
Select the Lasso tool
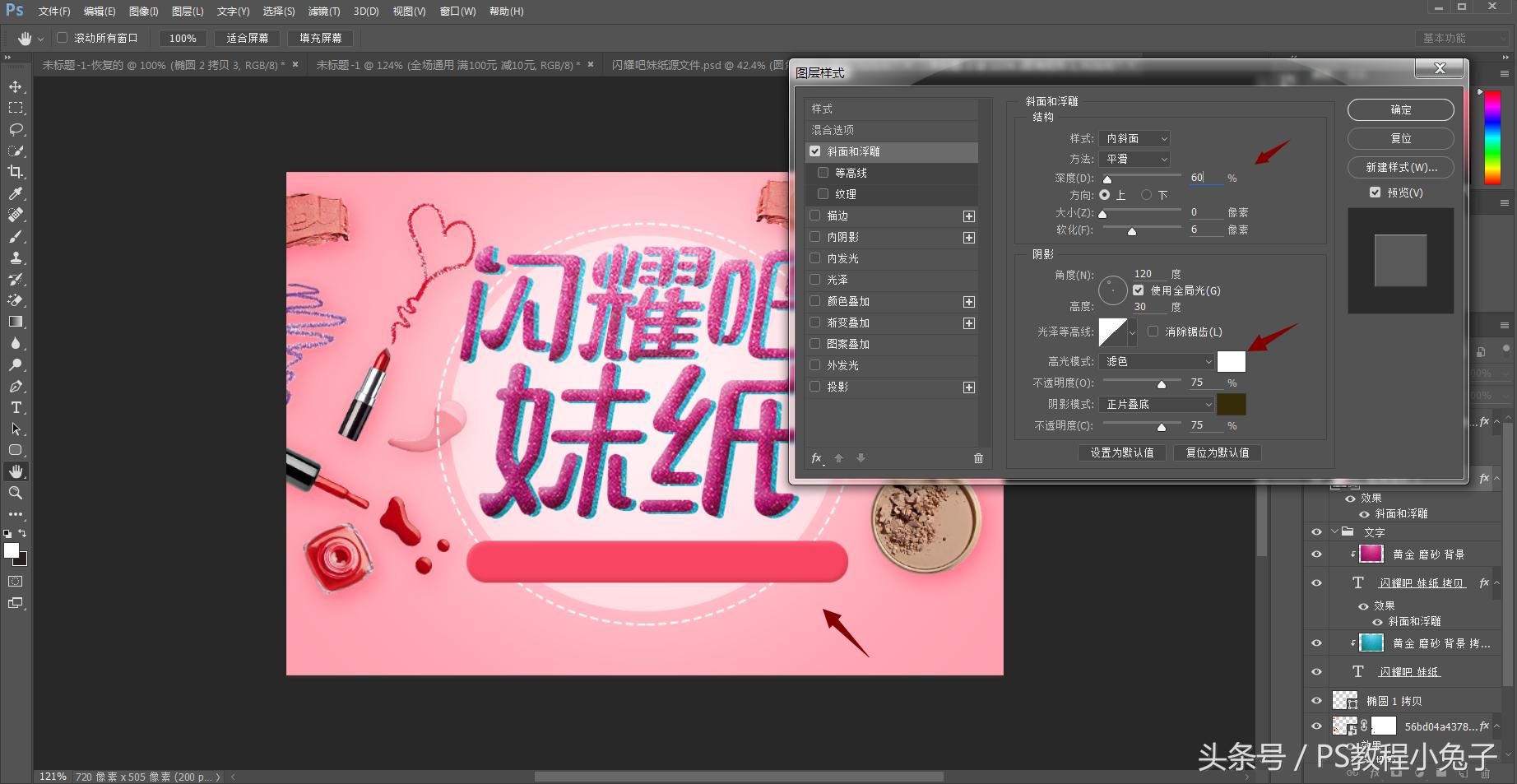click(15, 129)
